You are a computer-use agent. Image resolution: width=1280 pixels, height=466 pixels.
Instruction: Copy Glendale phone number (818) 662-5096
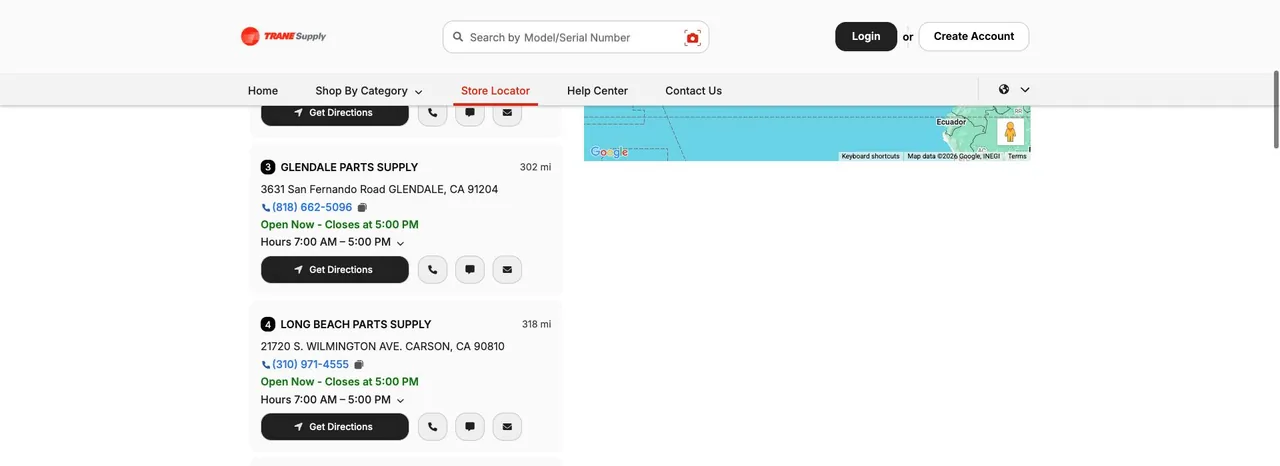pyautogui.click(x=362, y=208)
